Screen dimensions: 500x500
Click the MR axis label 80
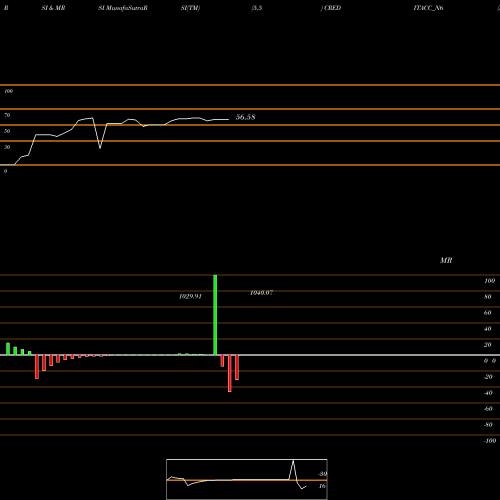(488, 297)
